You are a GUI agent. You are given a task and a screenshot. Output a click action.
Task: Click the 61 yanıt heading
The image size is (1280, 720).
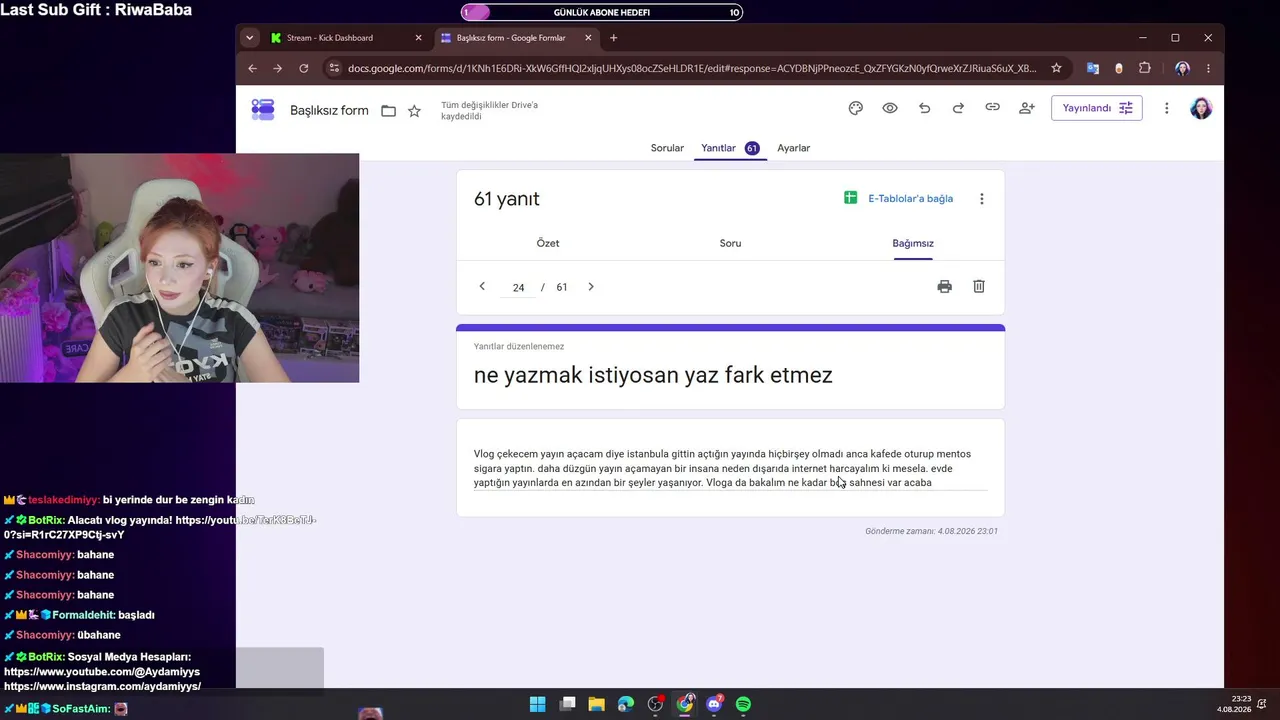(506, 199)
